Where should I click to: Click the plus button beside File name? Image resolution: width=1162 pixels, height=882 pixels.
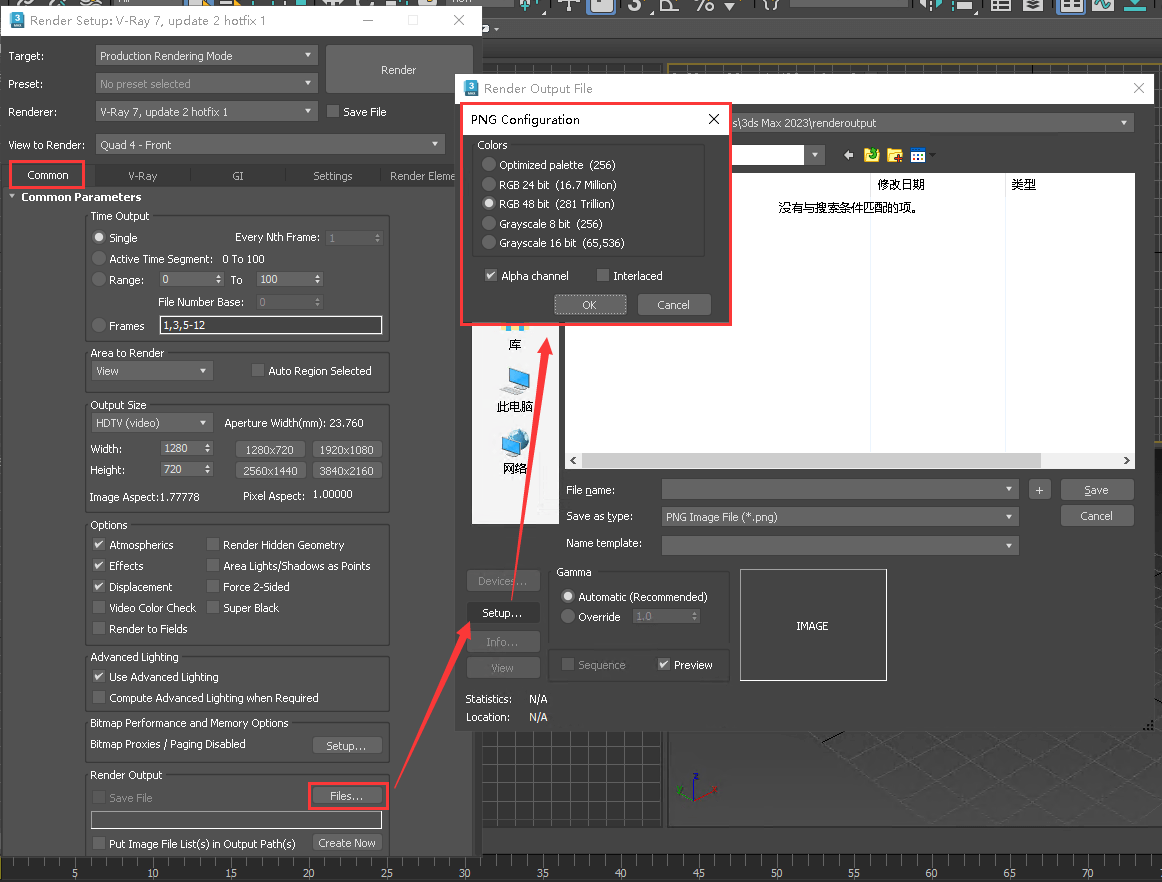[1039, 490]
